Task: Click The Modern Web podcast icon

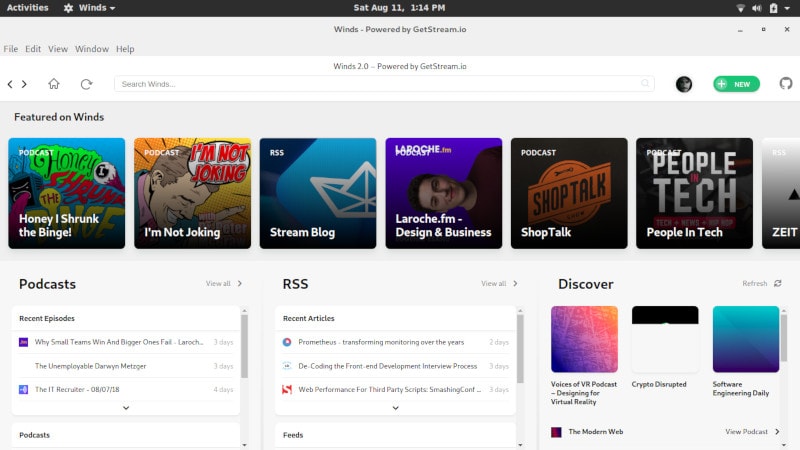Action: click(556, 432)
